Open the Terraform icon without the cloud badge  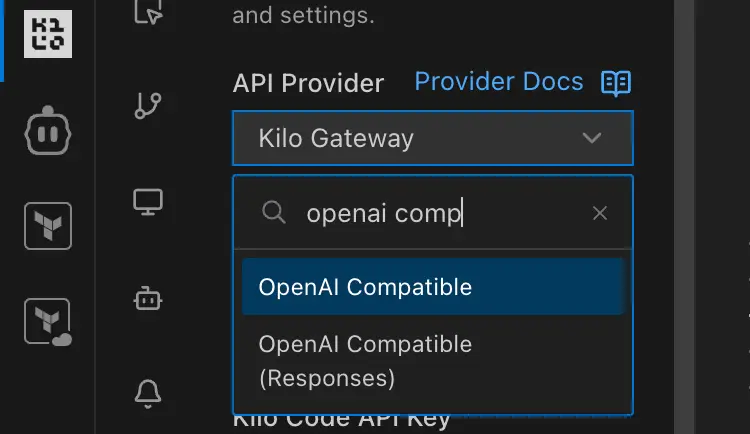[48, 226]
